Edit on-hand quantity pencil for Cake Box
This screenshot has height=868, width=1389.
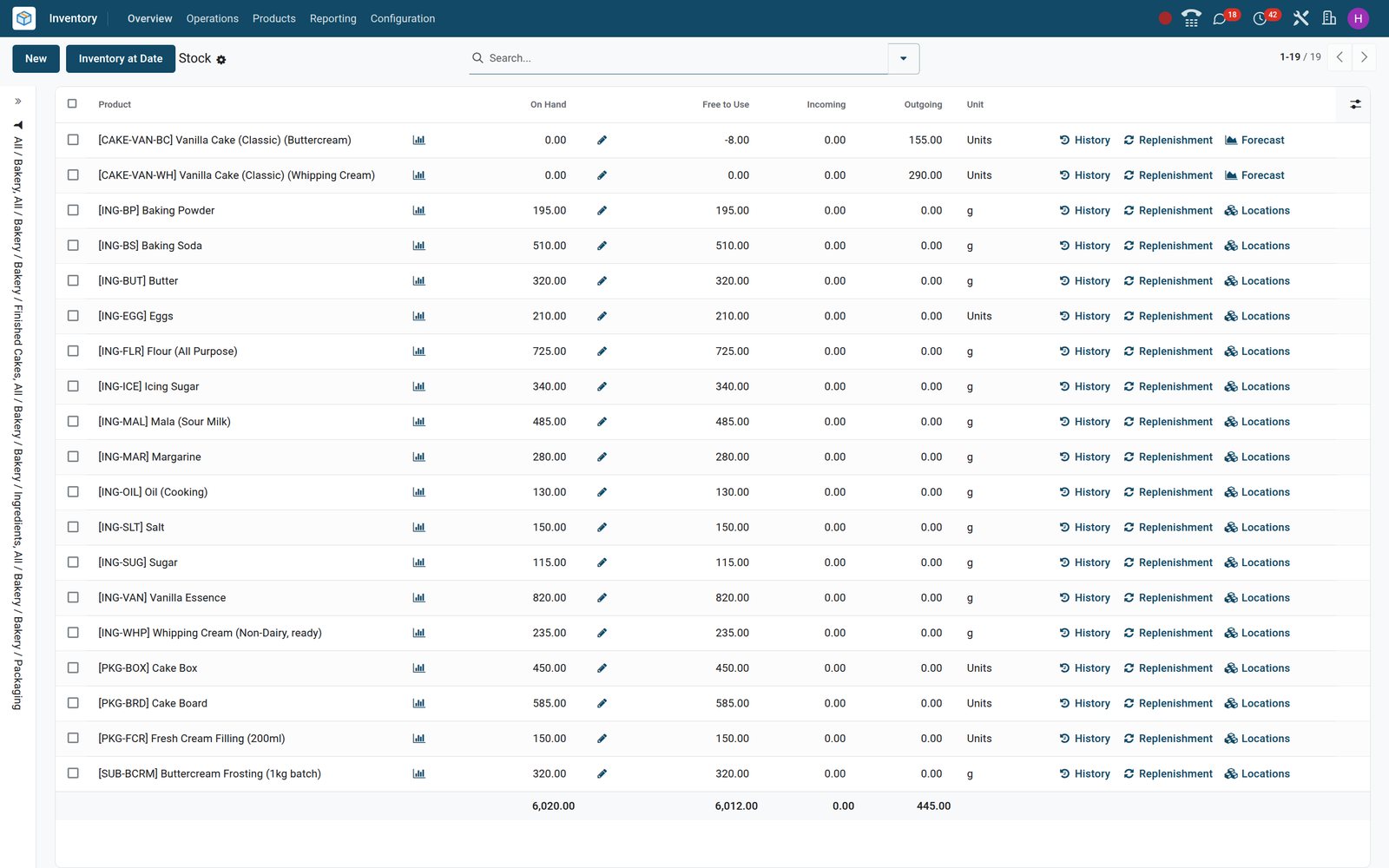point(602,668)
